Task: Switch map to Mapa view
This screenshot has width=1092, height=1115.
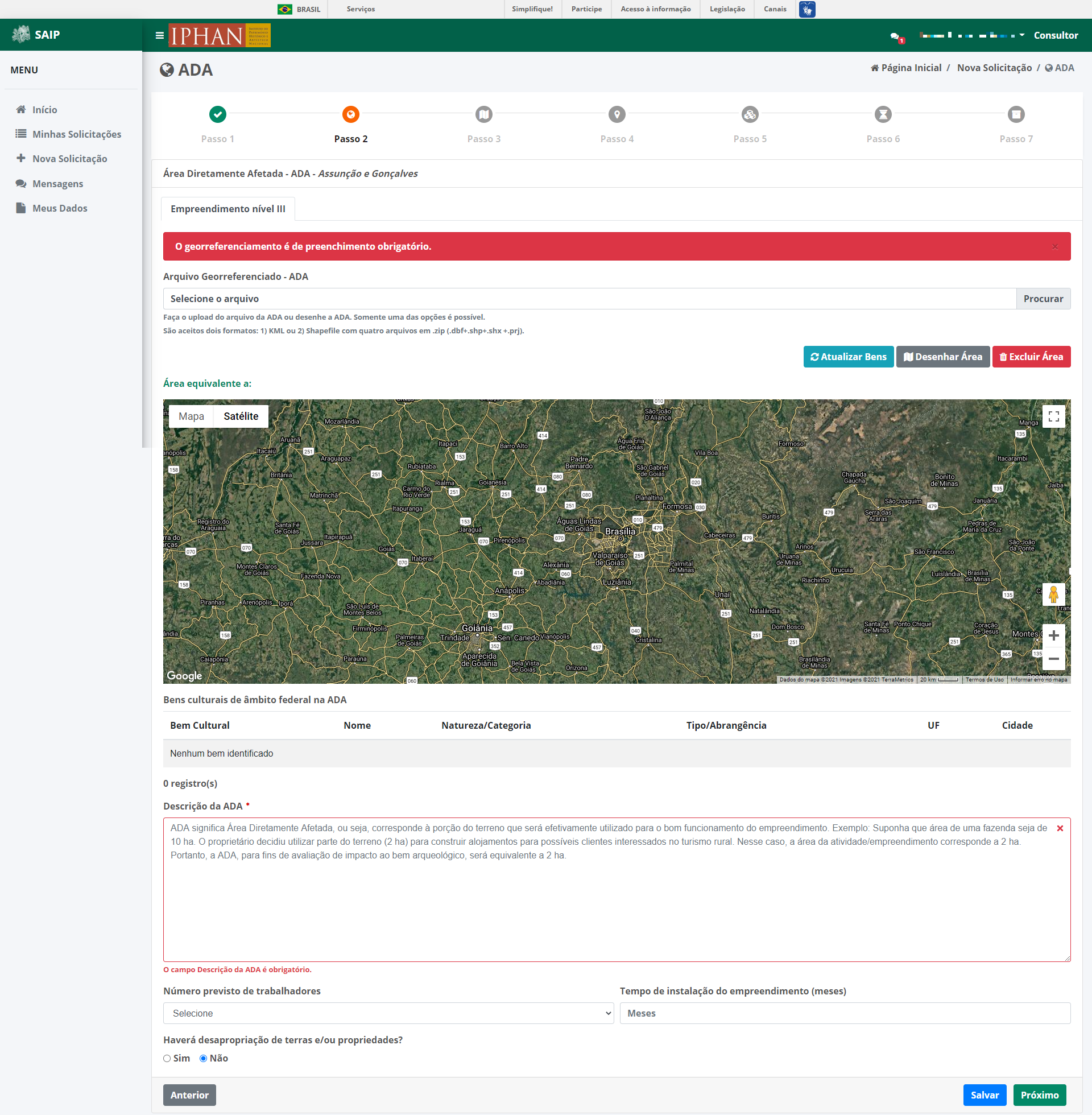Action: pyautogui.click(x=191, y=416)
